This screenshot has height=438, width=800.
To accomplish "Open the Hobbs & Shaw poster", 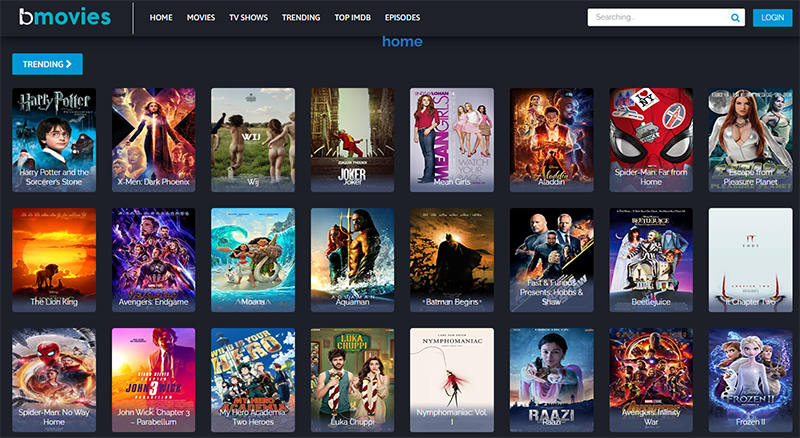I will coord(552,260).
